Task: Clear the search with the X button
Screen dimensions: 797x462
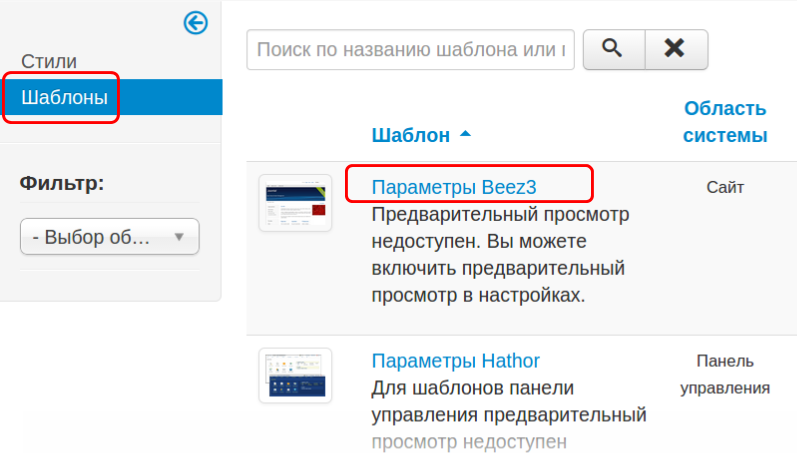Action: pos(676,49)
